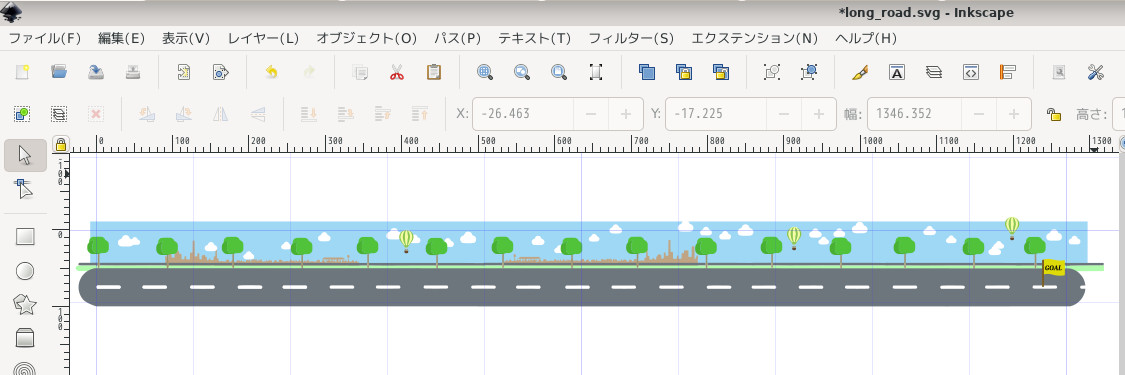
Task: Open the 表示(V) menu
Action: (x=186, y=38)
